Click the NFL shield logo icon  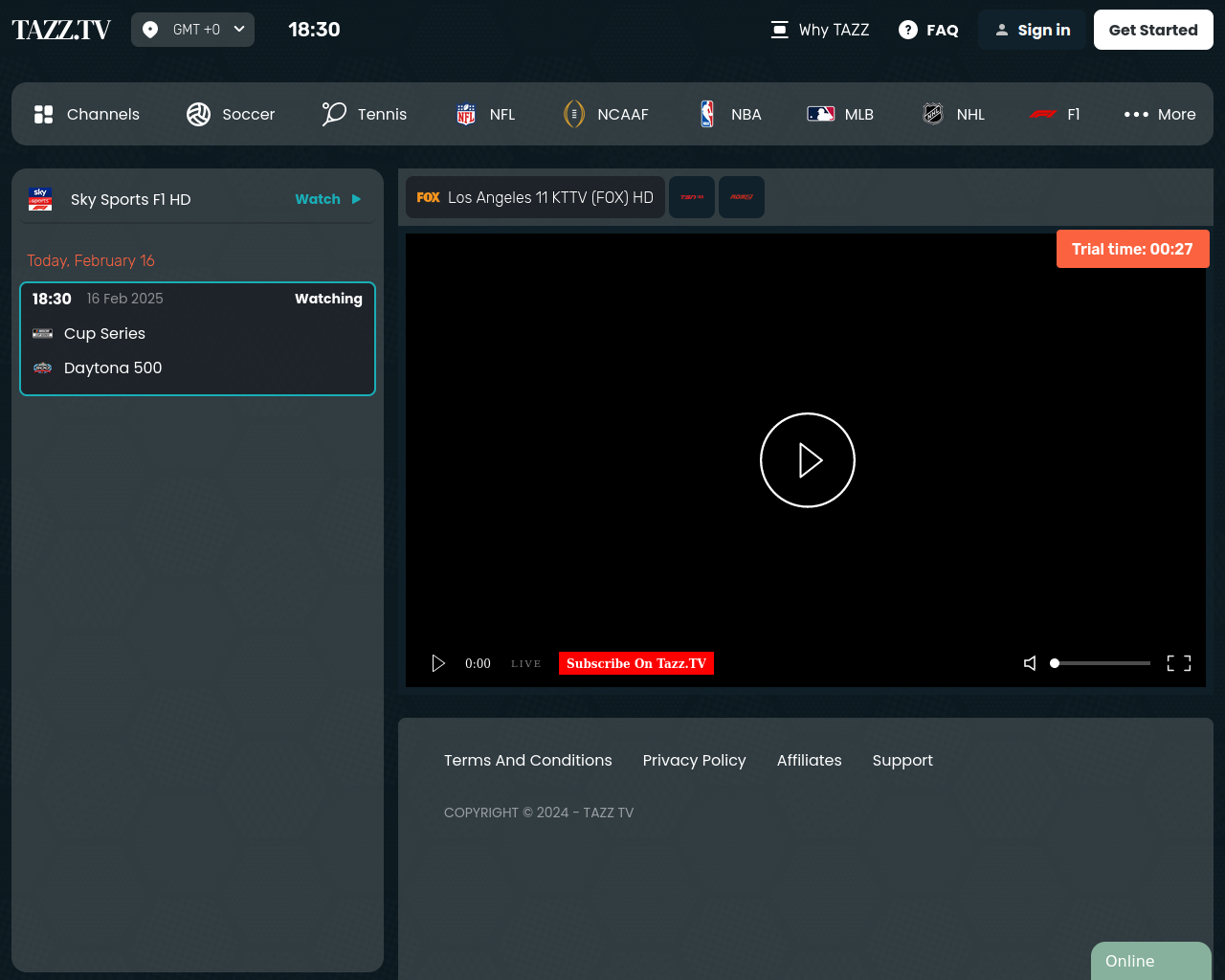coord(466,114)
